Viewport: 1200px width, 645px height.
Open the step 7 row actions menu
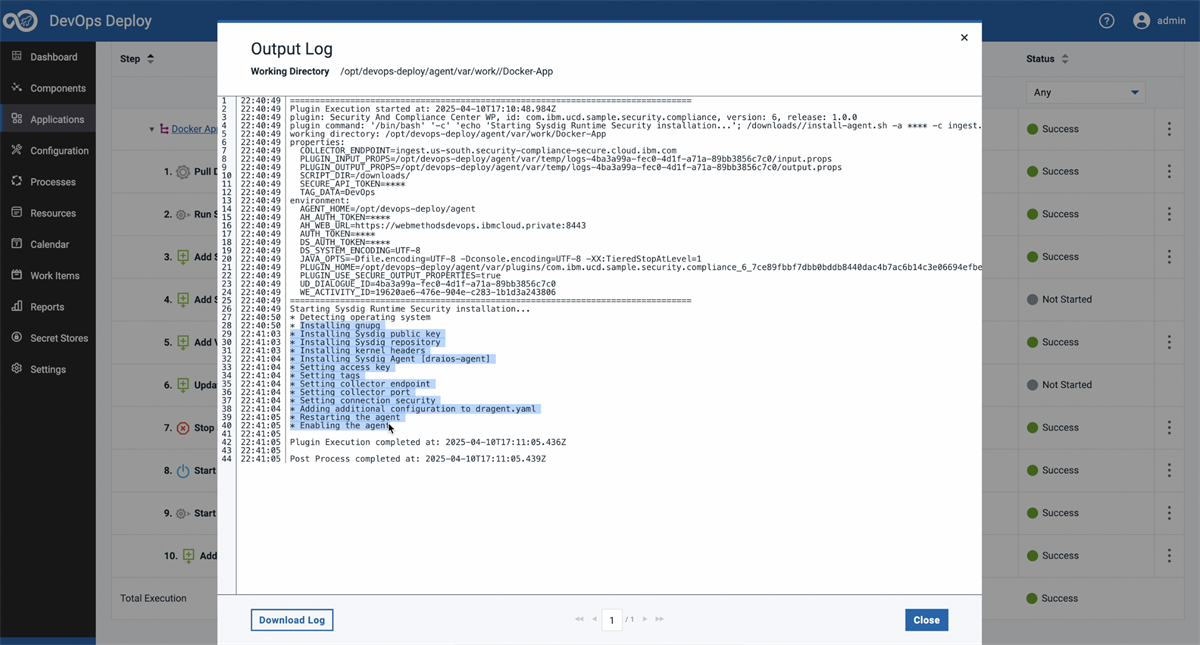[x=1169, y=428]
